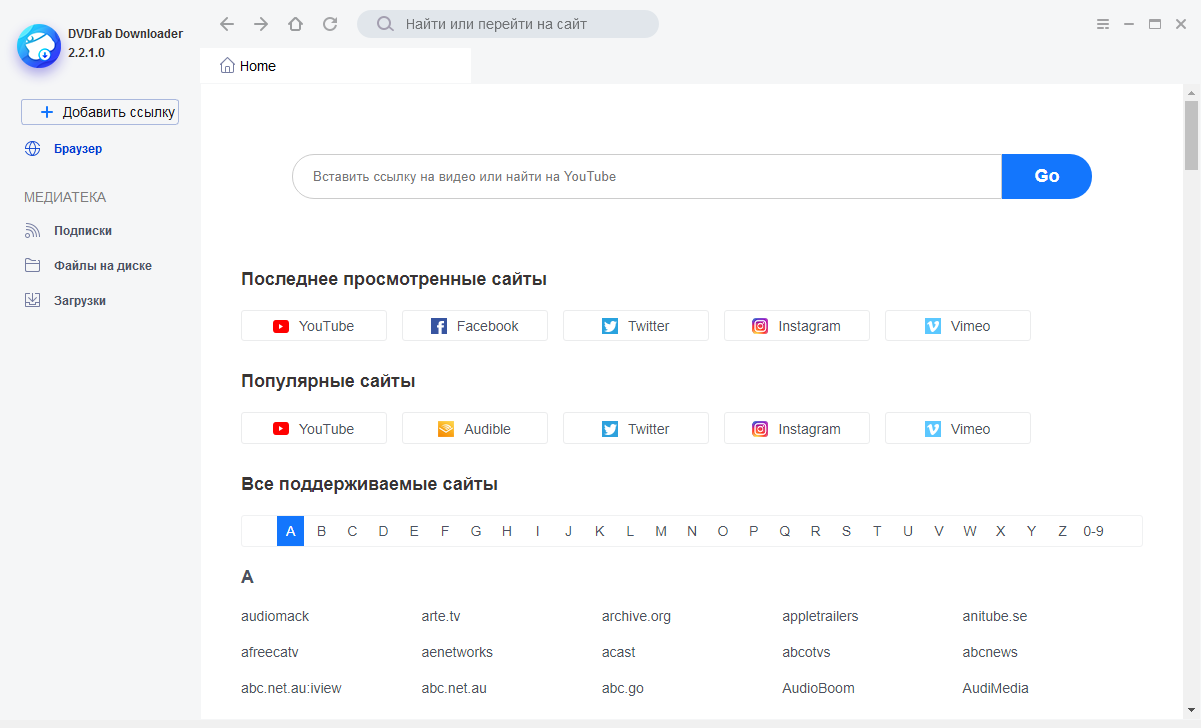Image resolution: width=1201 pixels, height=728 pixels.
Task: Select letter S in the alphabet index
Action: [x=846, y=531]
